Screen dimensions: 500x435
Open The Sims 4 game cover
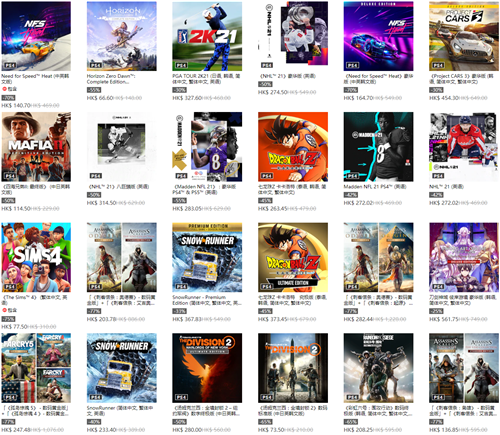pos(36,257)
